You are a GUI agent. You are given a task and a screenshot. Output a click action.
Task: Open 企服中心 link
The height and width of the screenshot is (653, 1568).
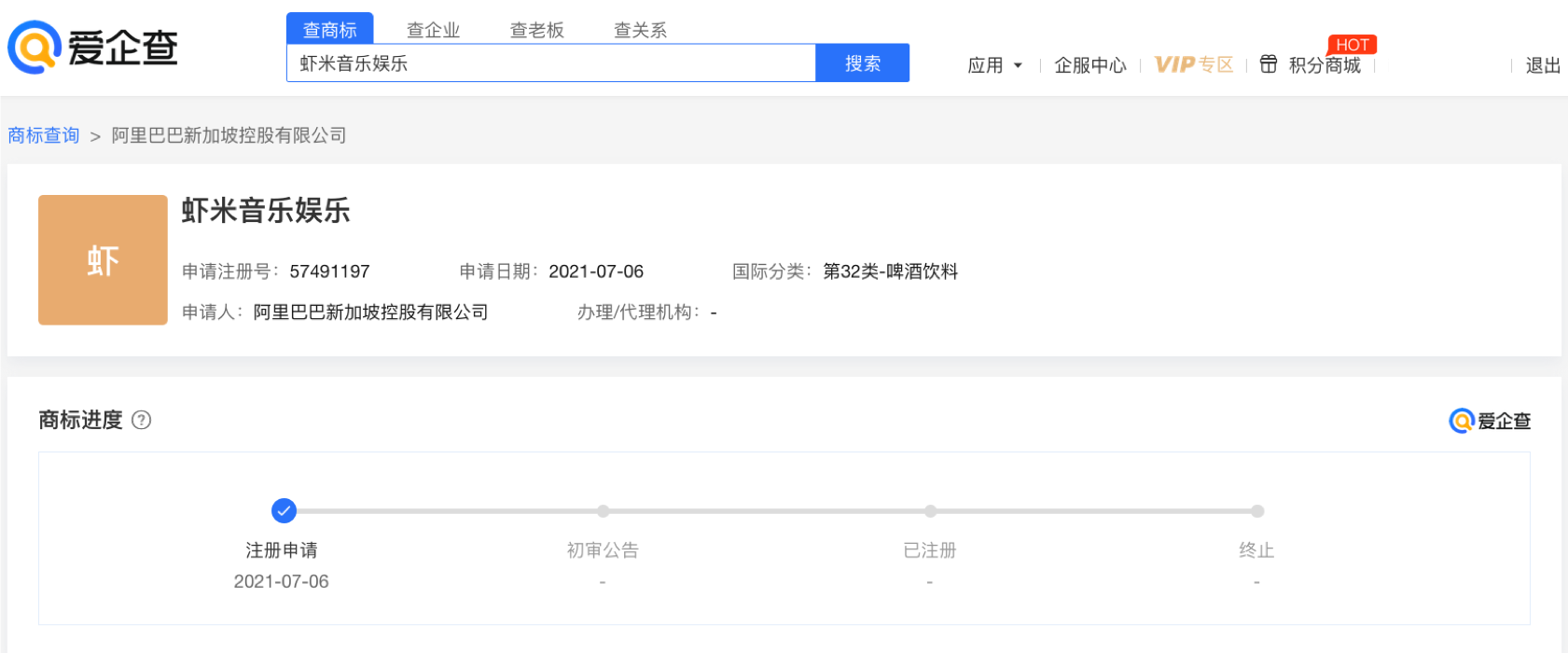pos(1090,65)
